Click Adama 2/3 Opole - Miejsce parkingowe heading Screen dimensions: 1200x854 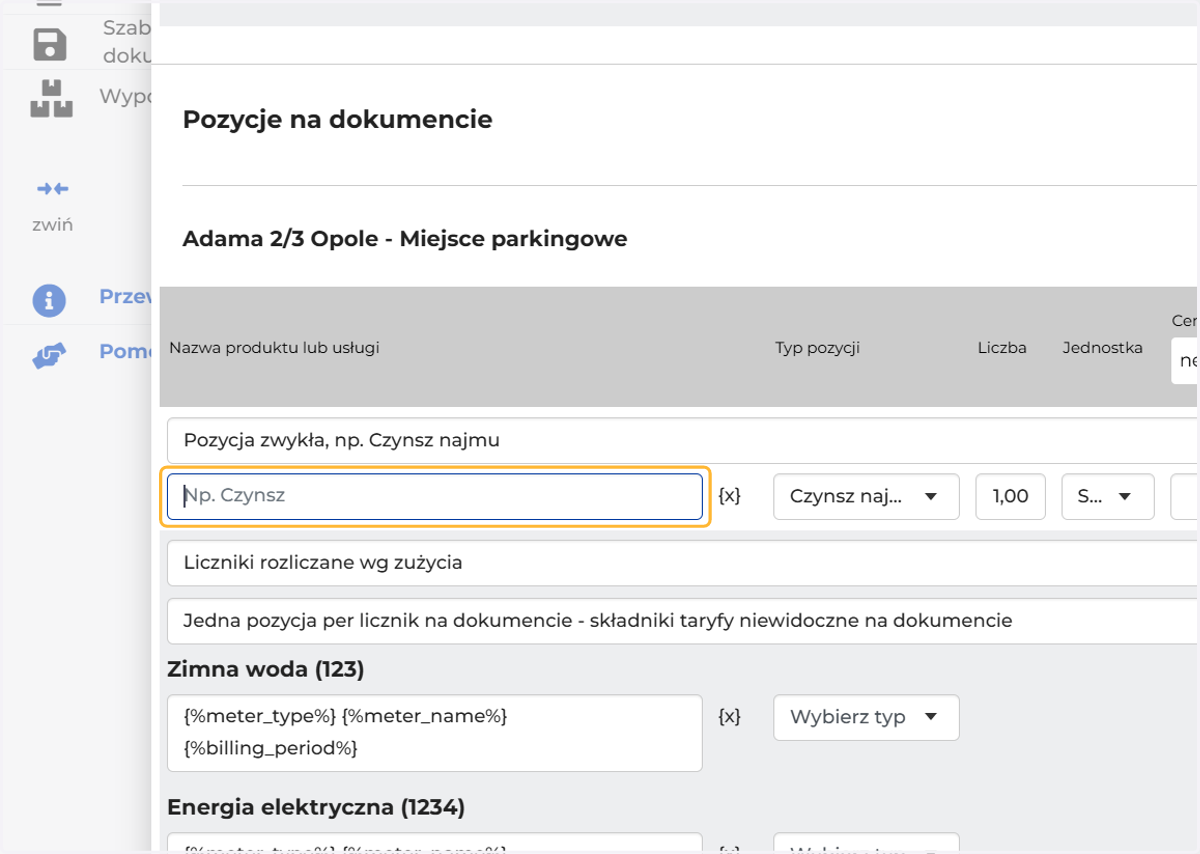tap(405, 240)
